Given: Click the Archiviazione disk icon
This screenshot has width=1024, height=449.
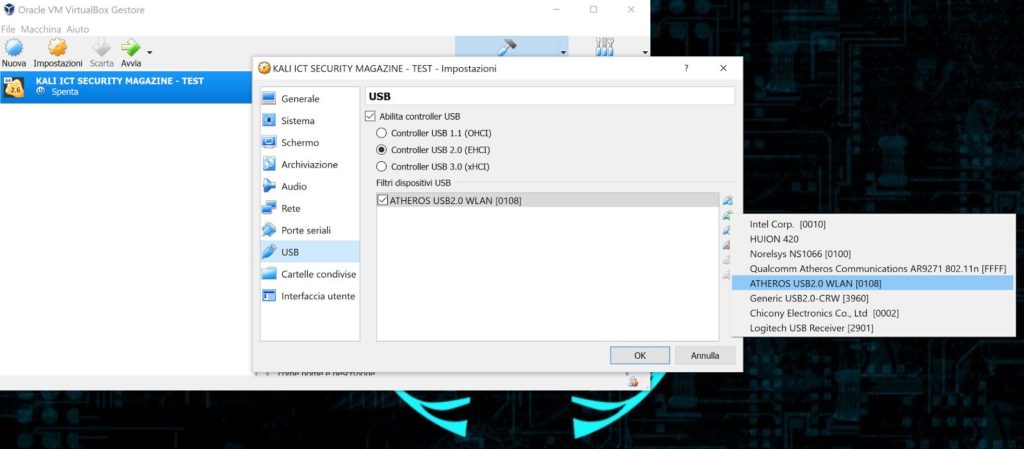Looking at the screenshot, I should (269, 164).
